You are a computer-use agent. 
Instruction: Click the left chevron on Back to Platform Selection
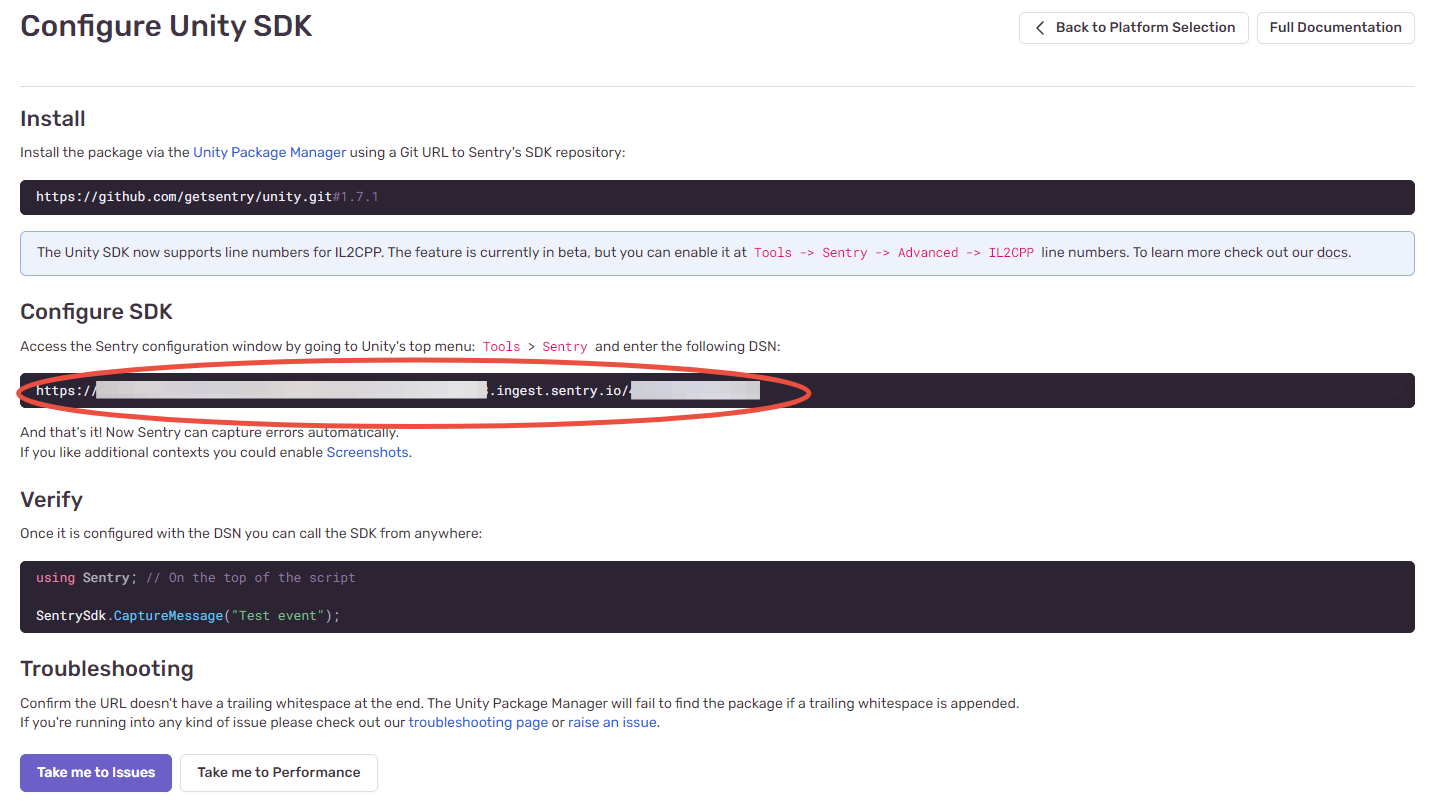(x=1040, y=28)
